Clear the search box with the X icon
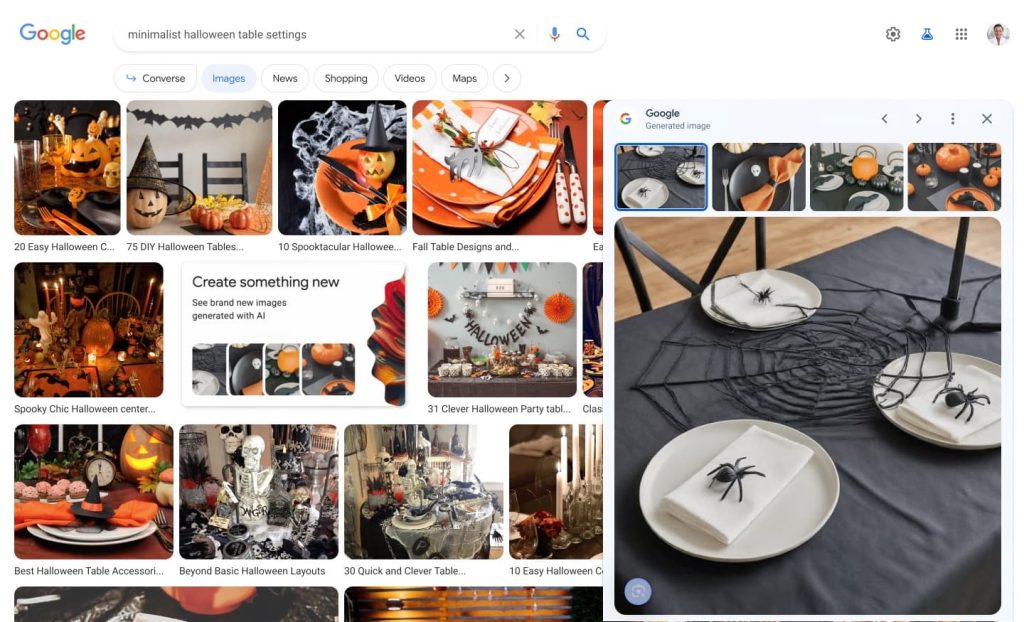 (519, 34)
